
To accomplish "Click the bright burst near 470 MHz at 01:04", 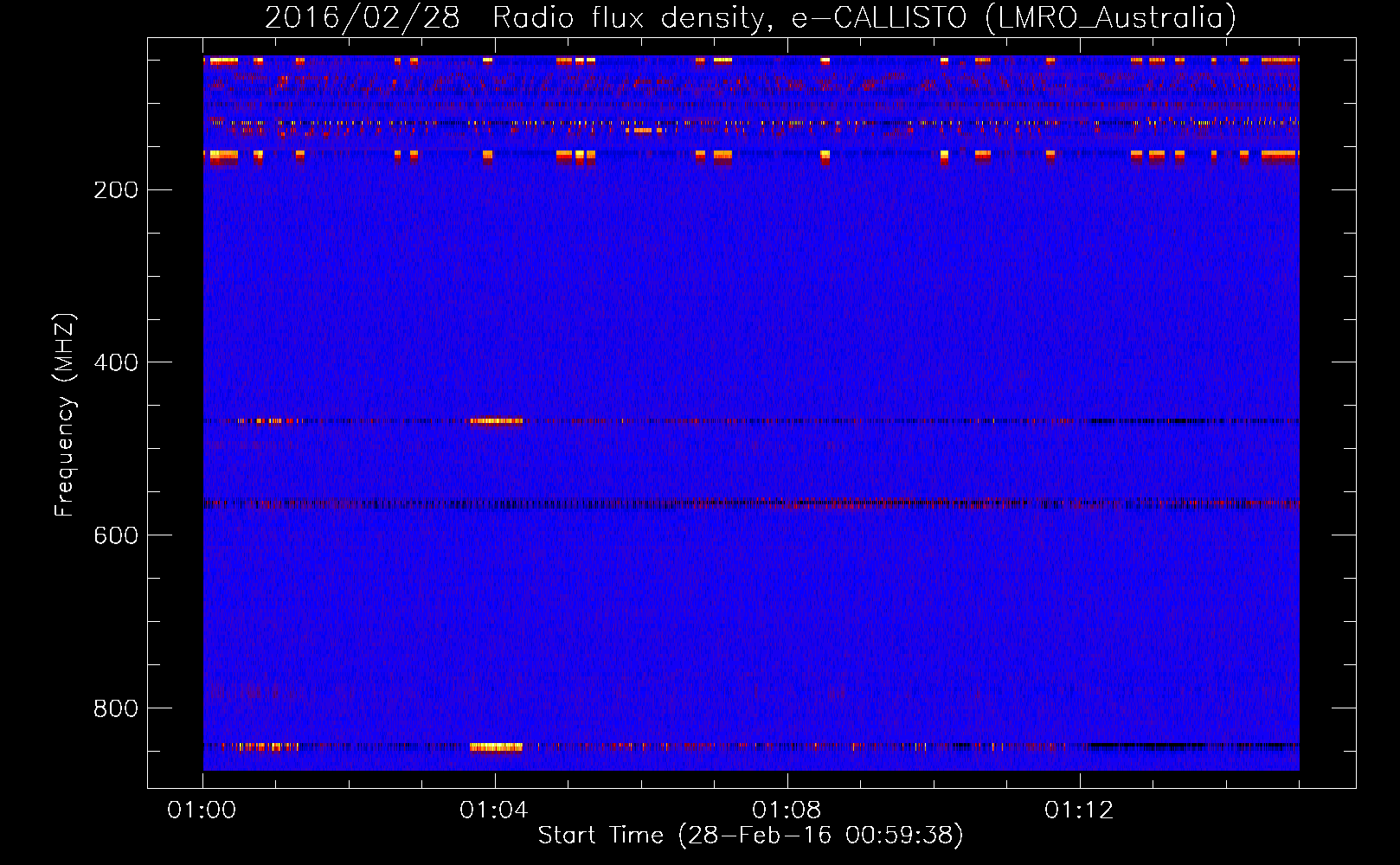I will (497, 421).
